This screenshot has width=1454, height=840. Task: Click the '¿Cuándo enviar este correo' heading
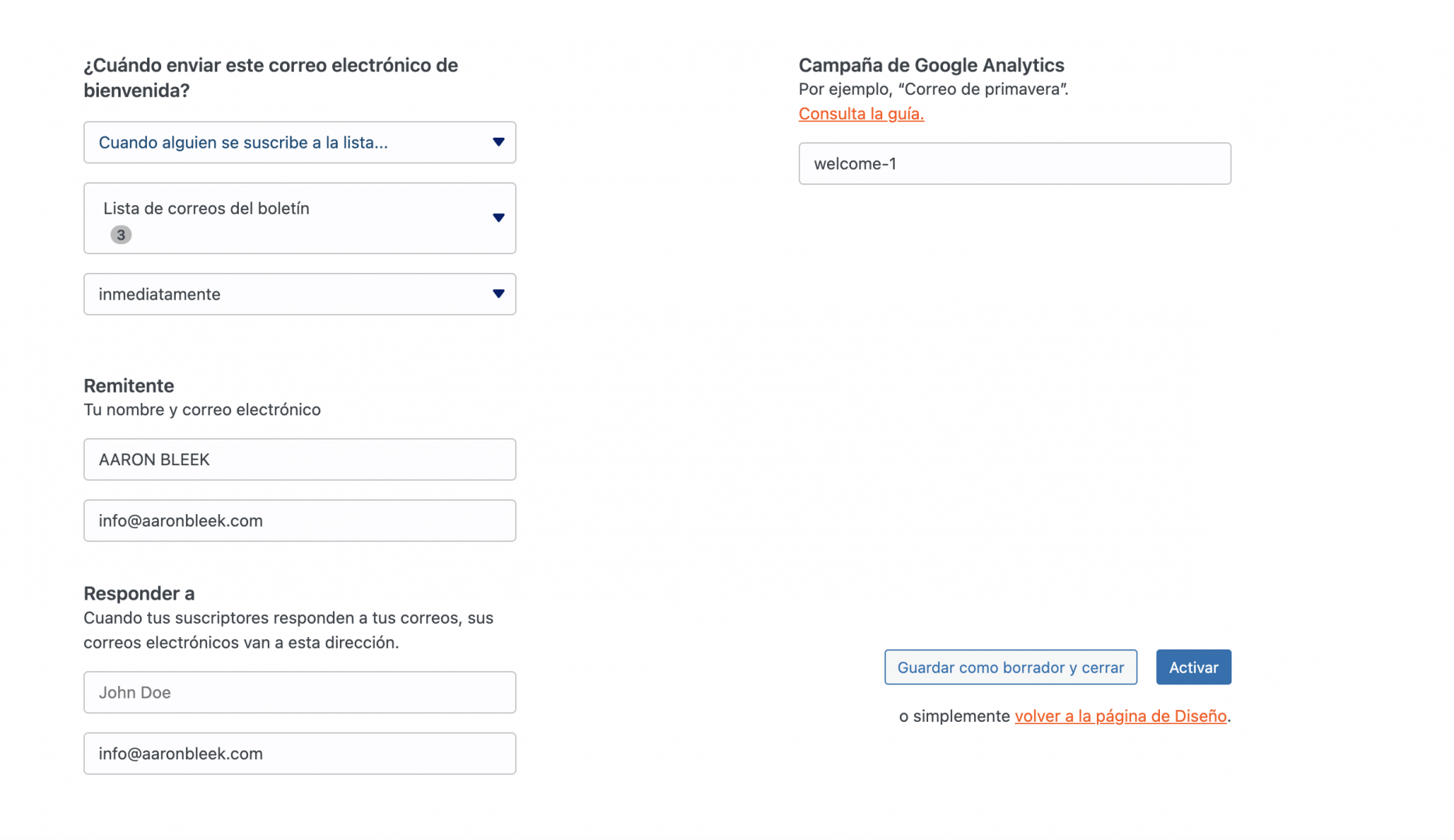271,78
